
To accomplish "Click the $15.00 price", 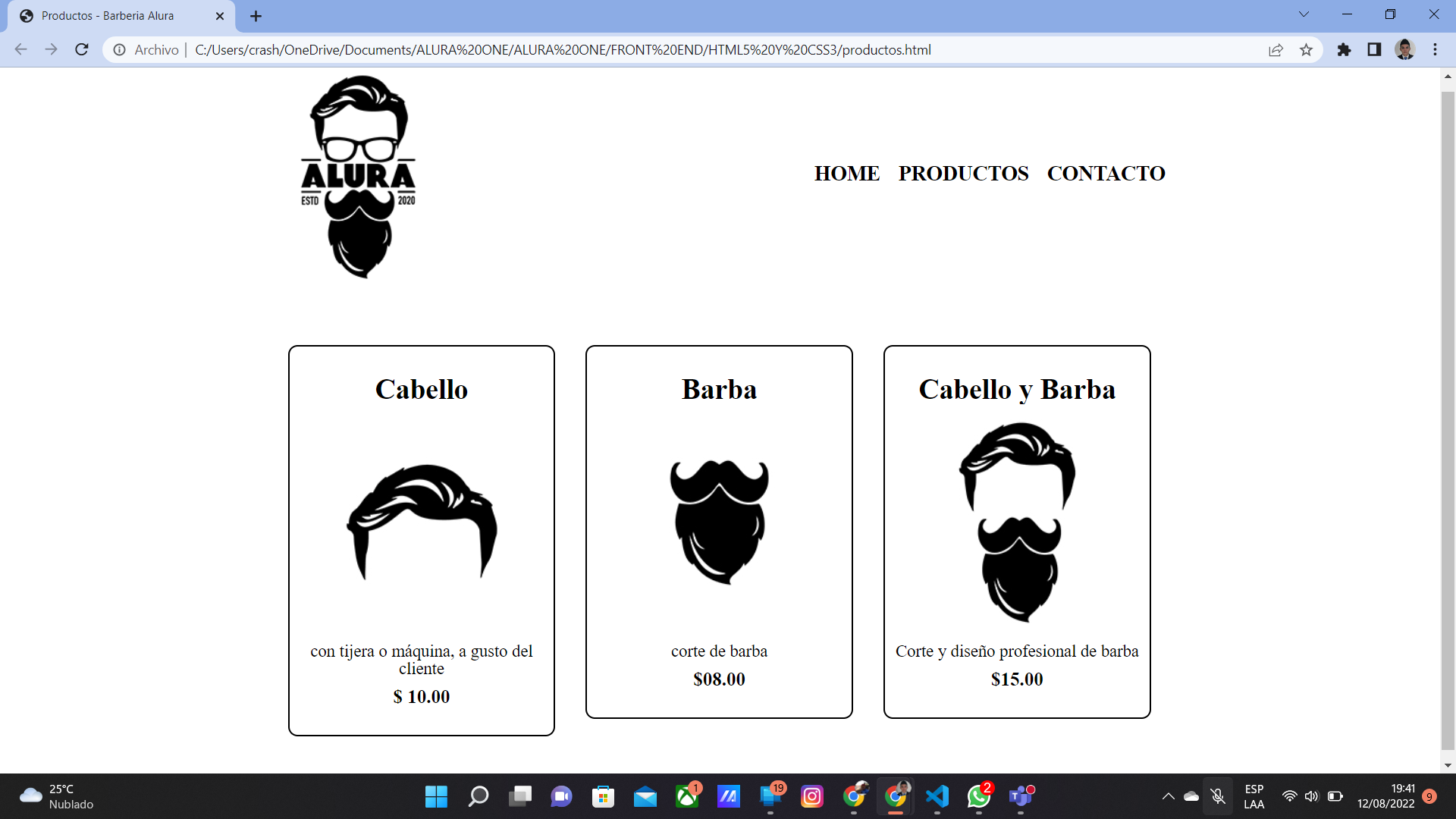I will [x=1017, y=679].
